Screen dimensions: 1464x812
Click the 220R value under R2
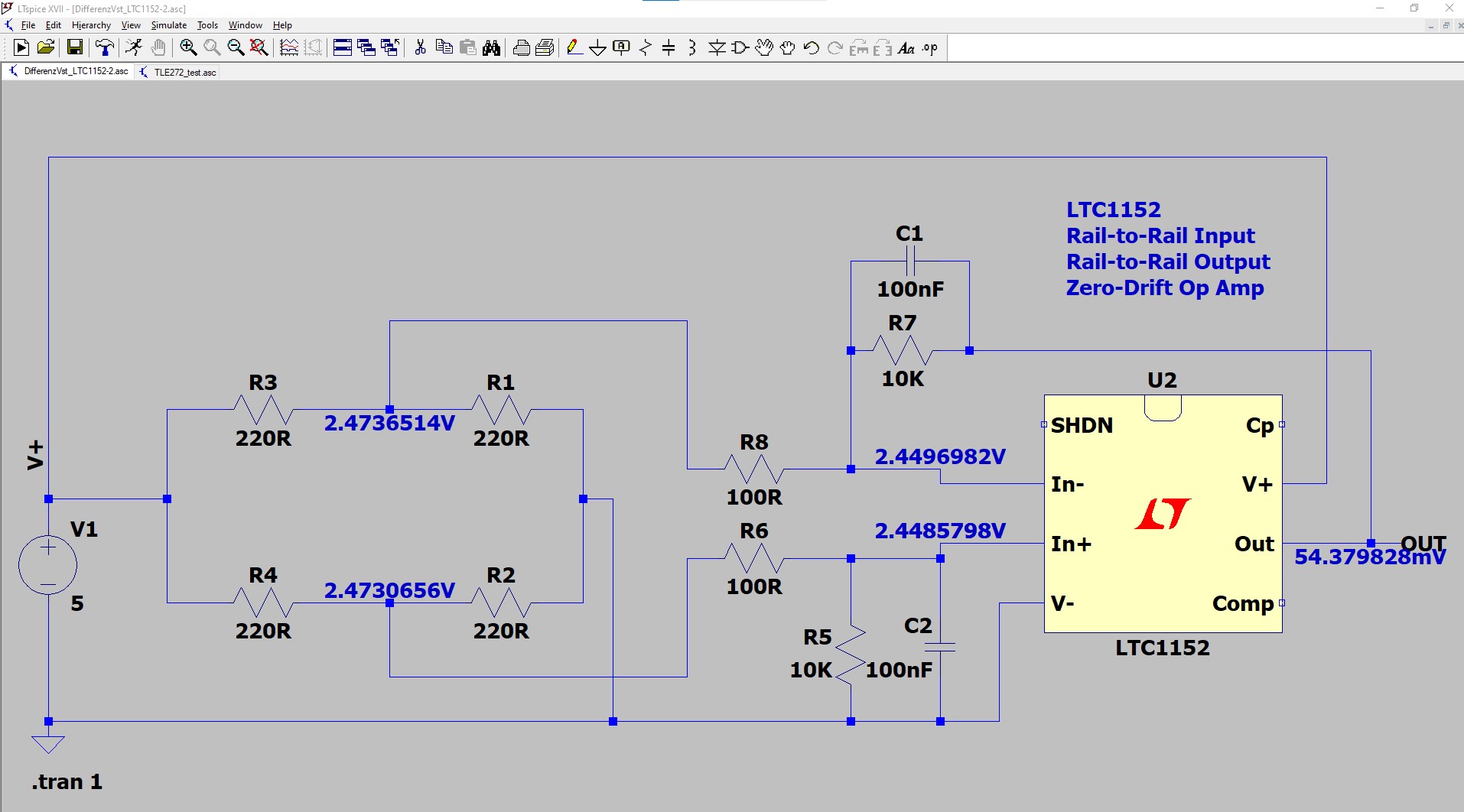pyautogui.click(x=501, y=631)
